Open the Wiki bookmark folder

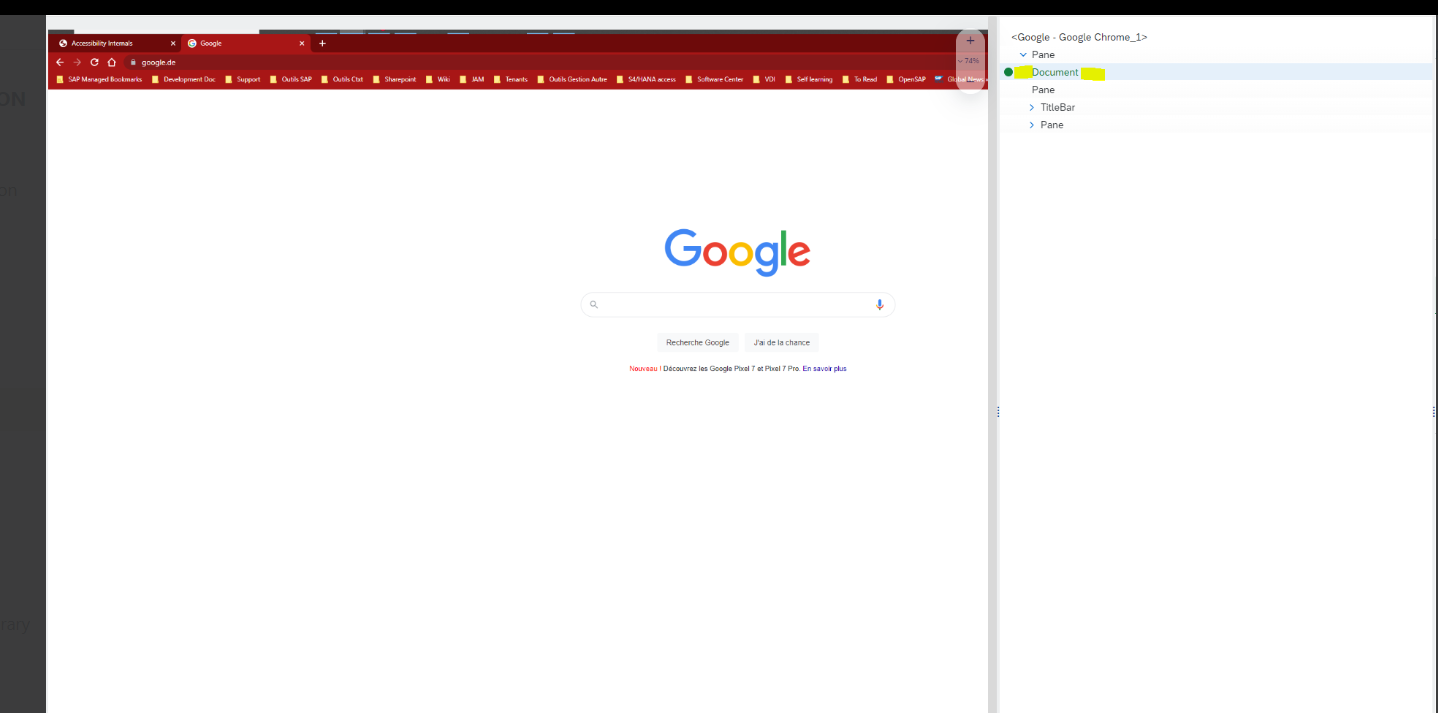click(x=438, y=79)
